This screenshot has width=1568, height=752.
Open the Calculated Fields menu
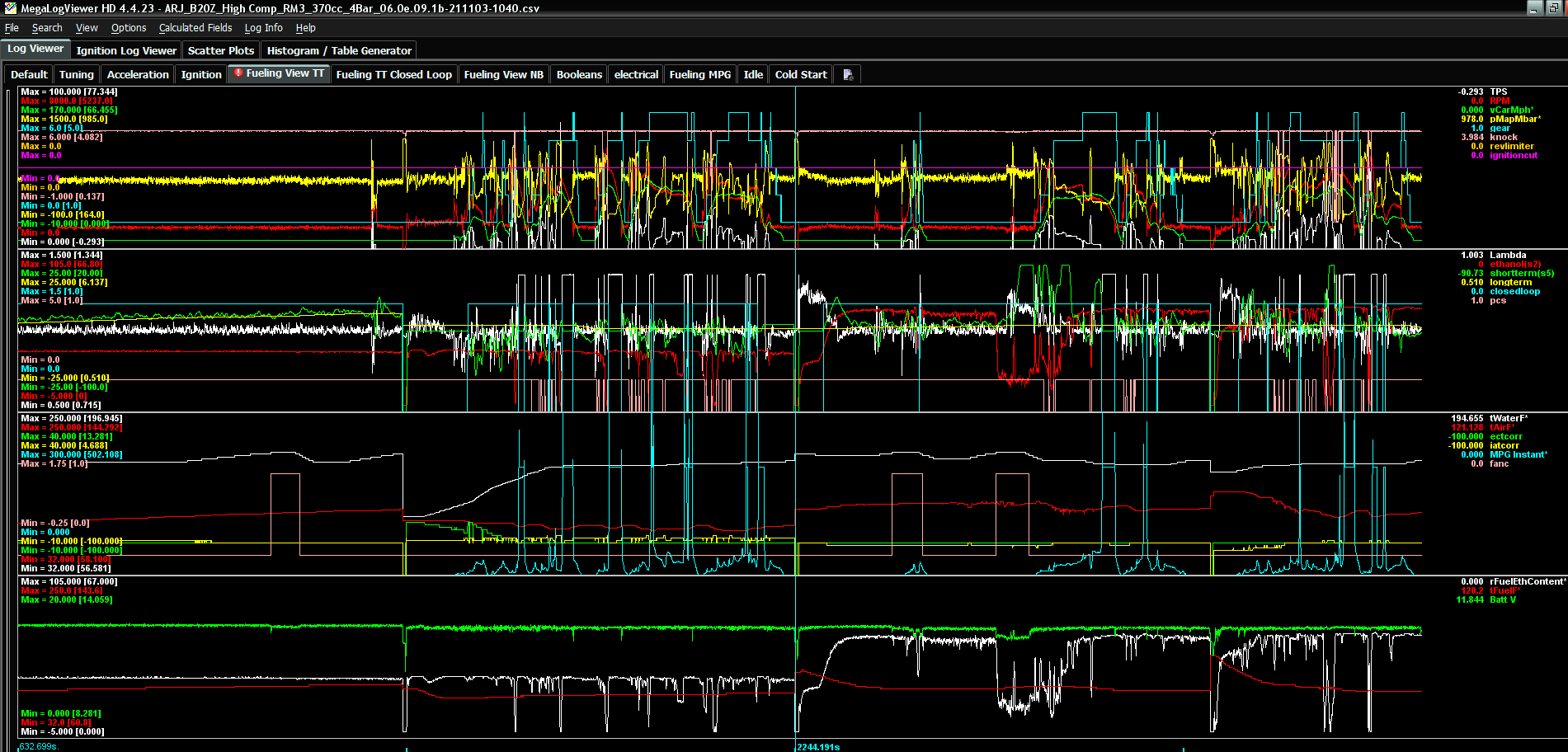click(x=195, y=28)
